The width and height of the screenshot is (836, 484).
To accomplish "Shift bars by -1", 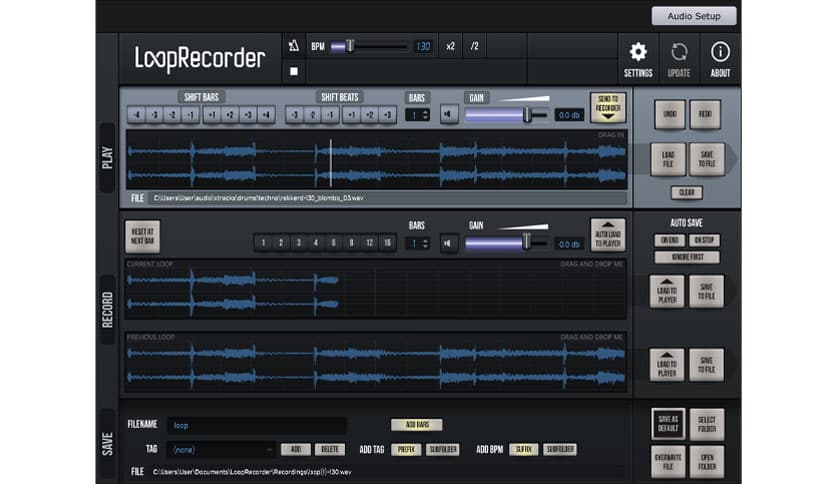I will 190,115.
